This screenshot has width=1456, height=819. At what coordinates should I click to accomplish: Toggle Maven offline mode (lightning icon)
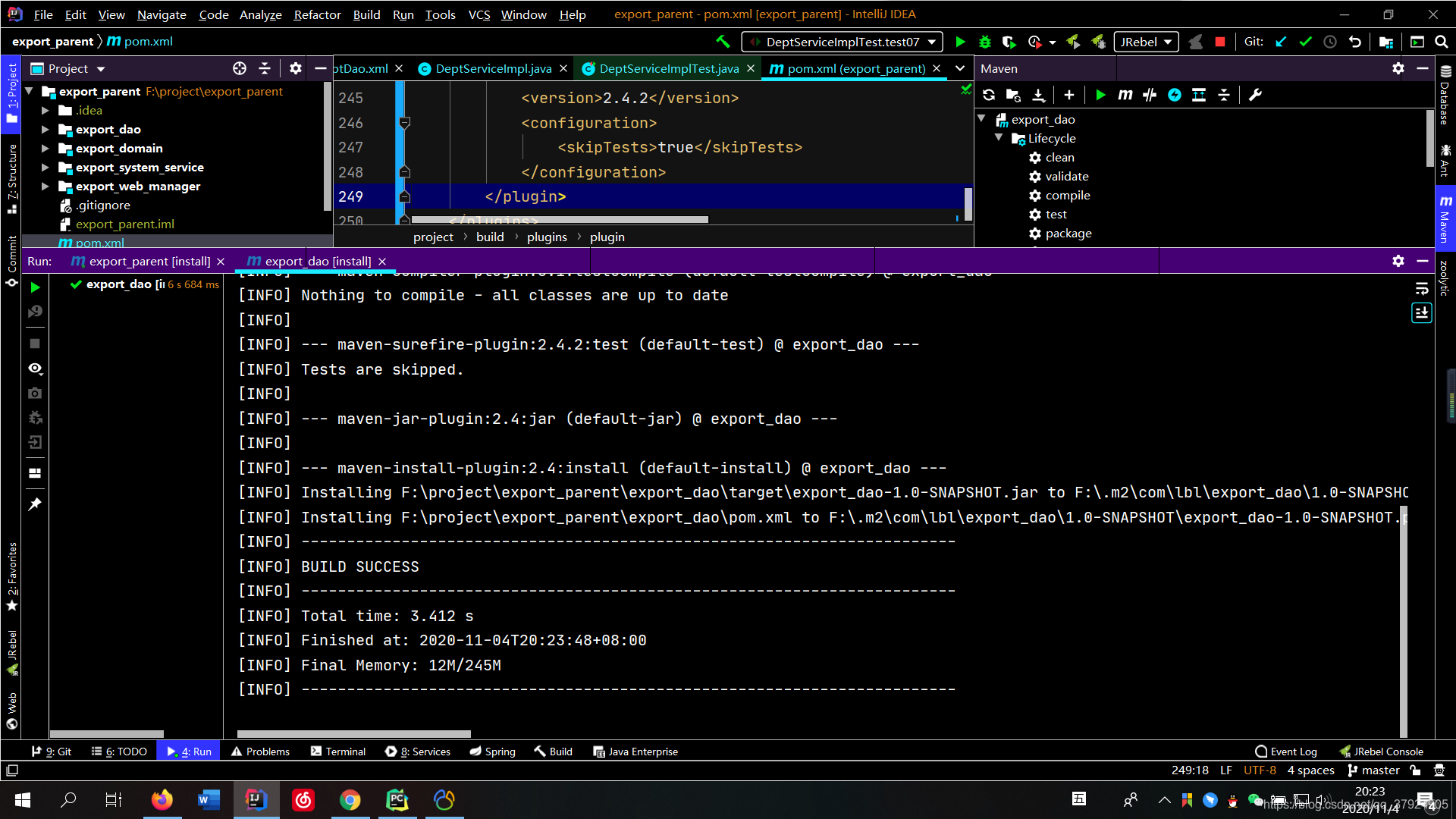1175,95
